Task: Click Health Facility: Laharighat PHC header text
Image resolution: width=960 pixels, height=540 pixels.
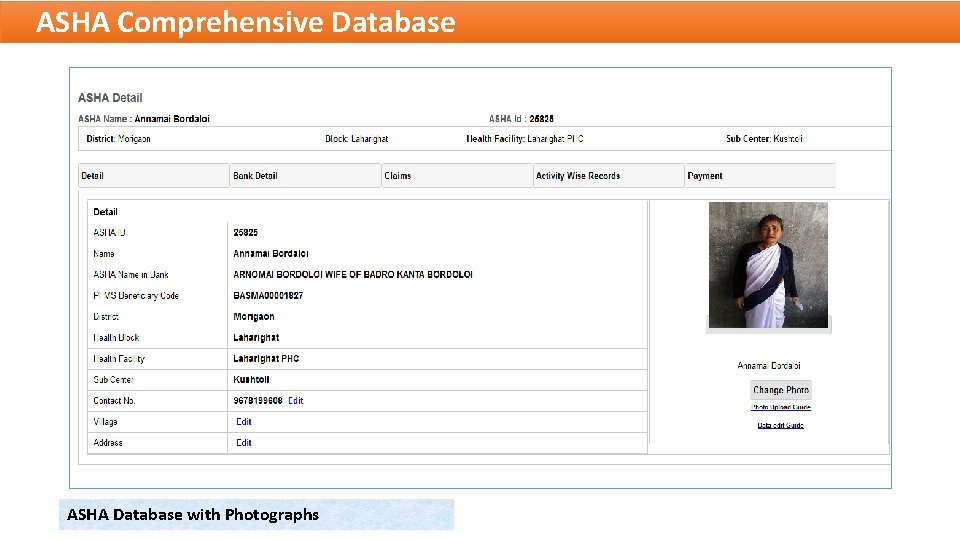Action: coord(525,138)
